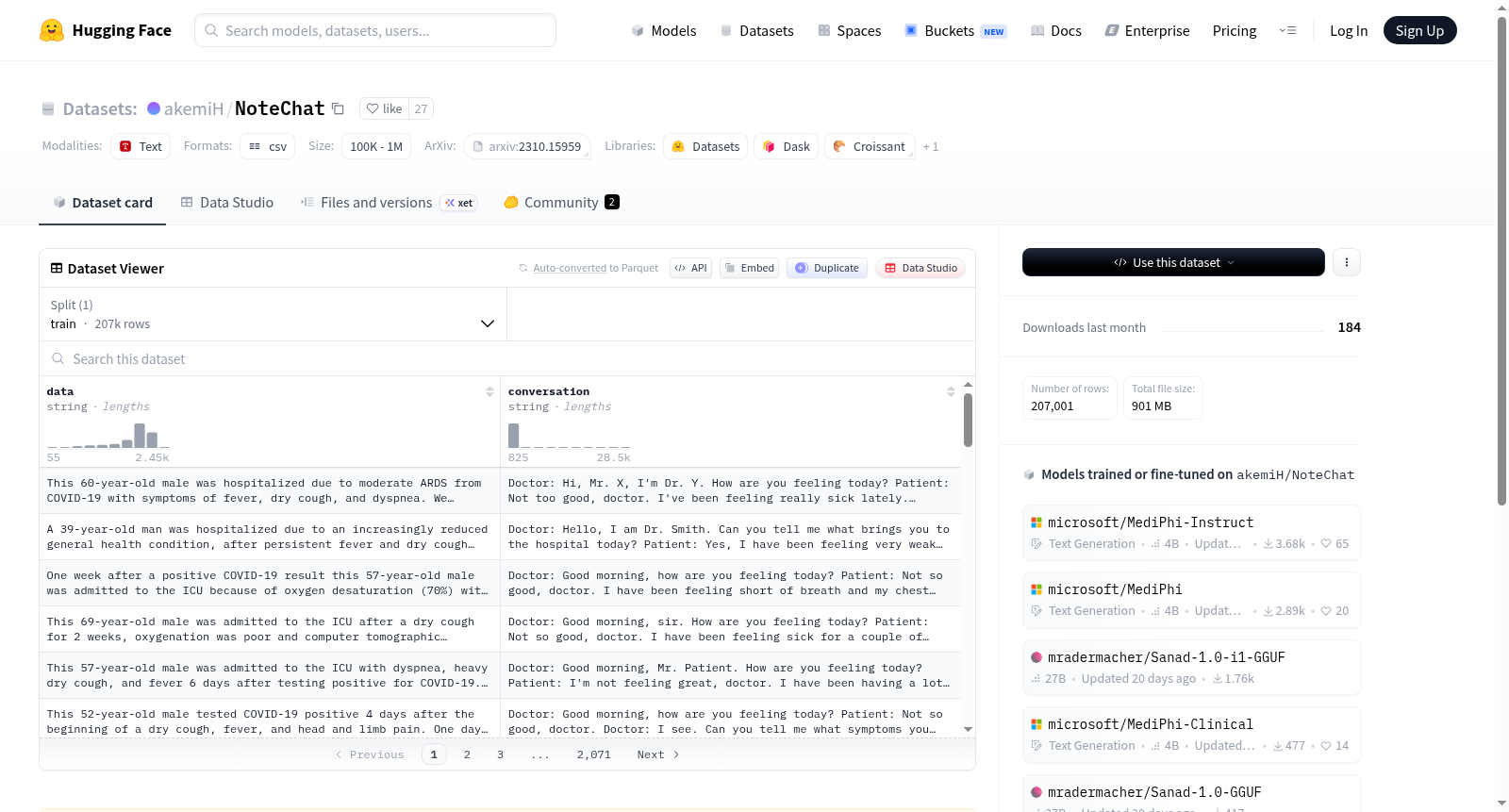Open Data Studio from viewer header

point(920,268)
